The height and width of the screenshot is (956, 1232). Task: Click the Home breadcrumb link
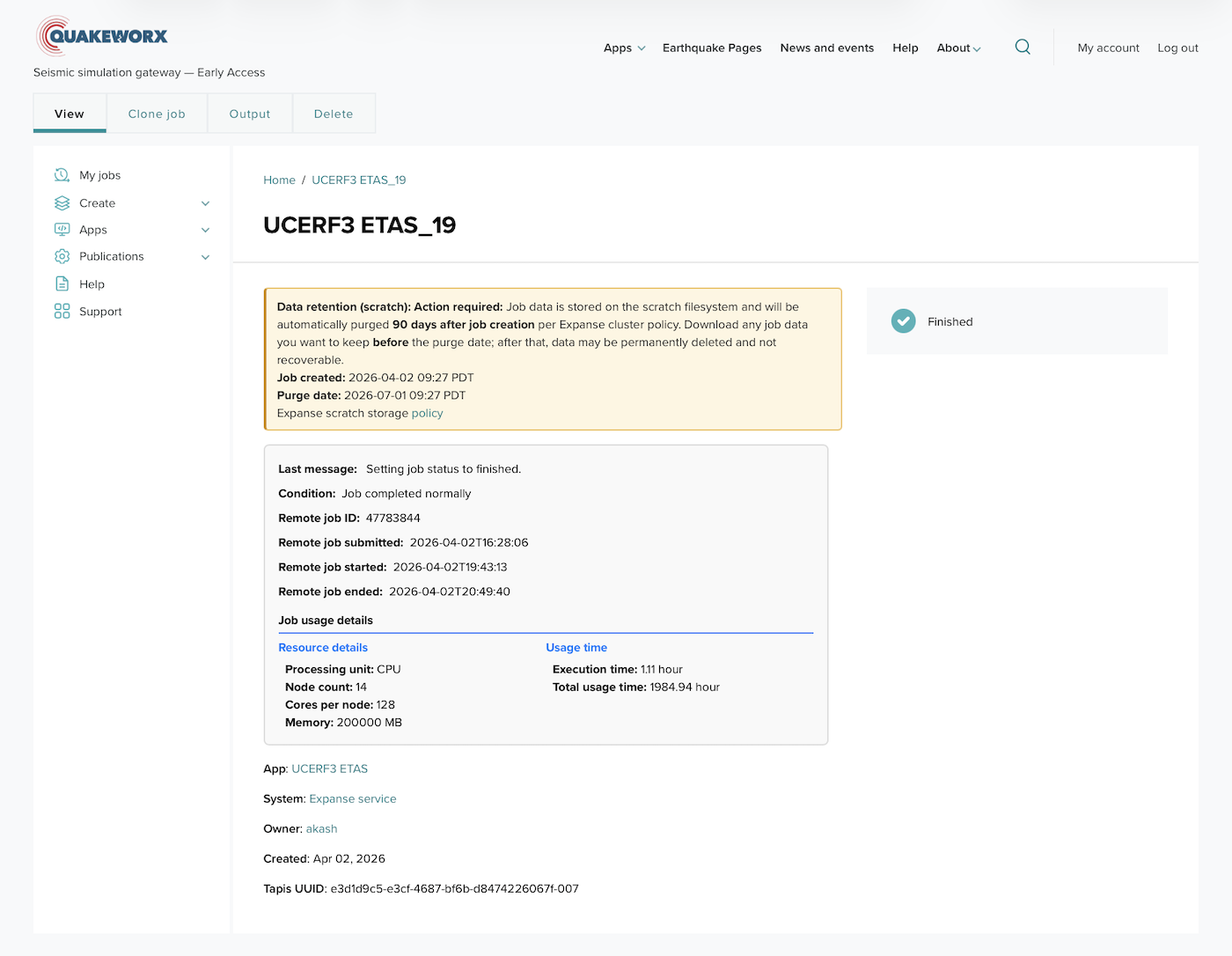coord(279,180)
